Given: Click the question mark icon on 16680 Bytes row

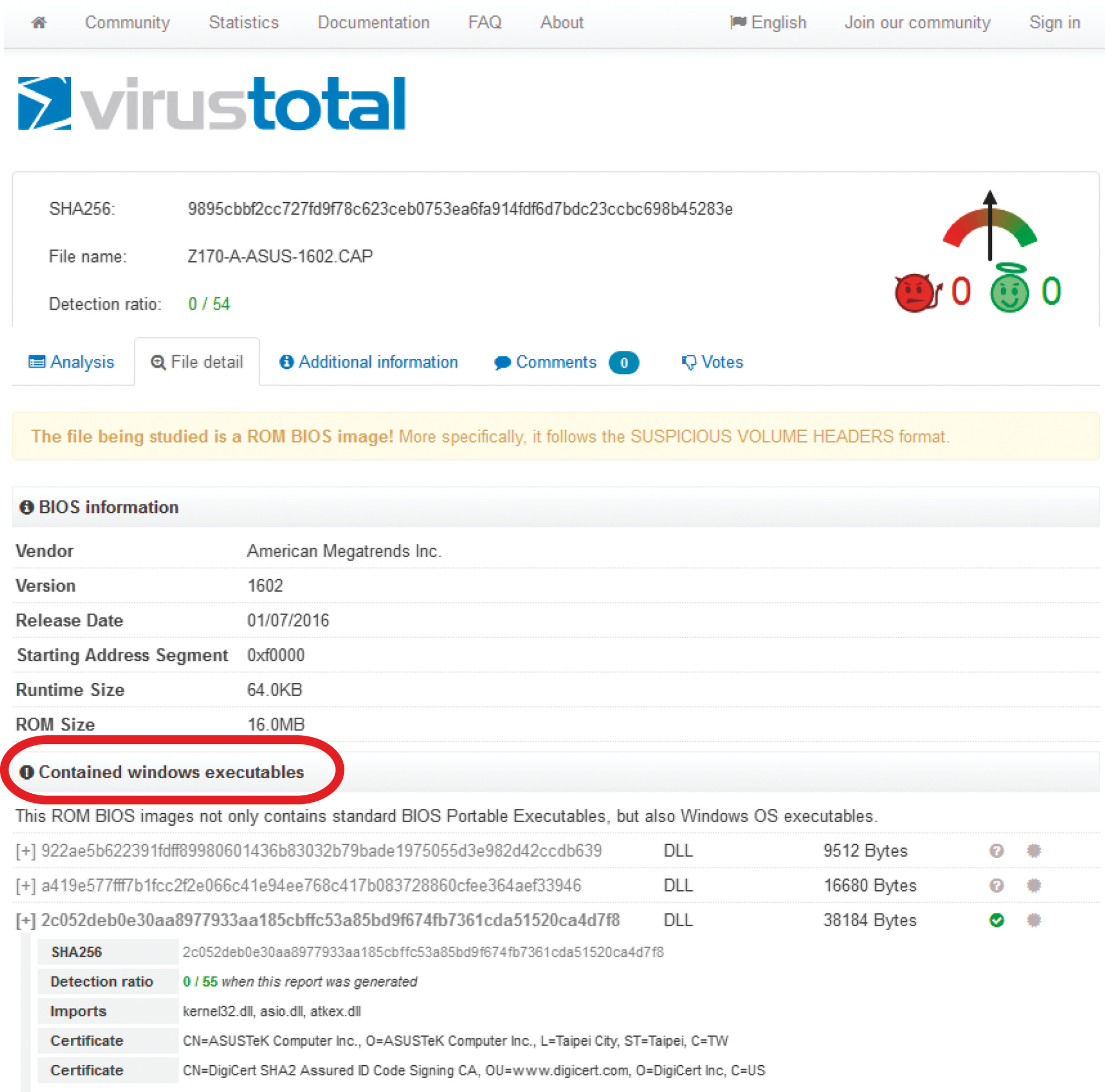Looking at the screenshot, I should coord(996,886).
